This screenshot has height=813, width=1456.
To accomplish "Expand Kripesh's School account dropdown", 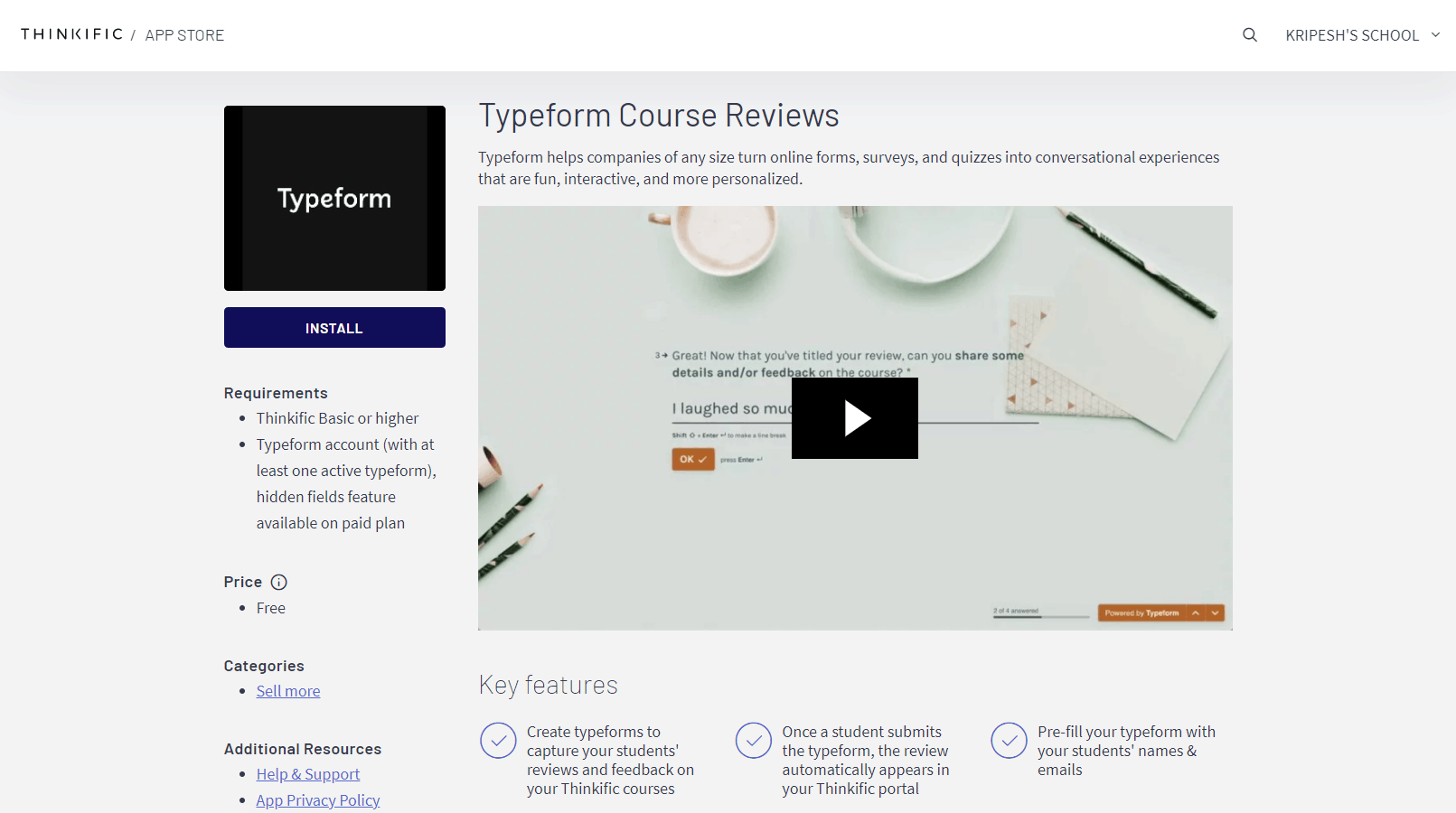I will point(1363,35).
